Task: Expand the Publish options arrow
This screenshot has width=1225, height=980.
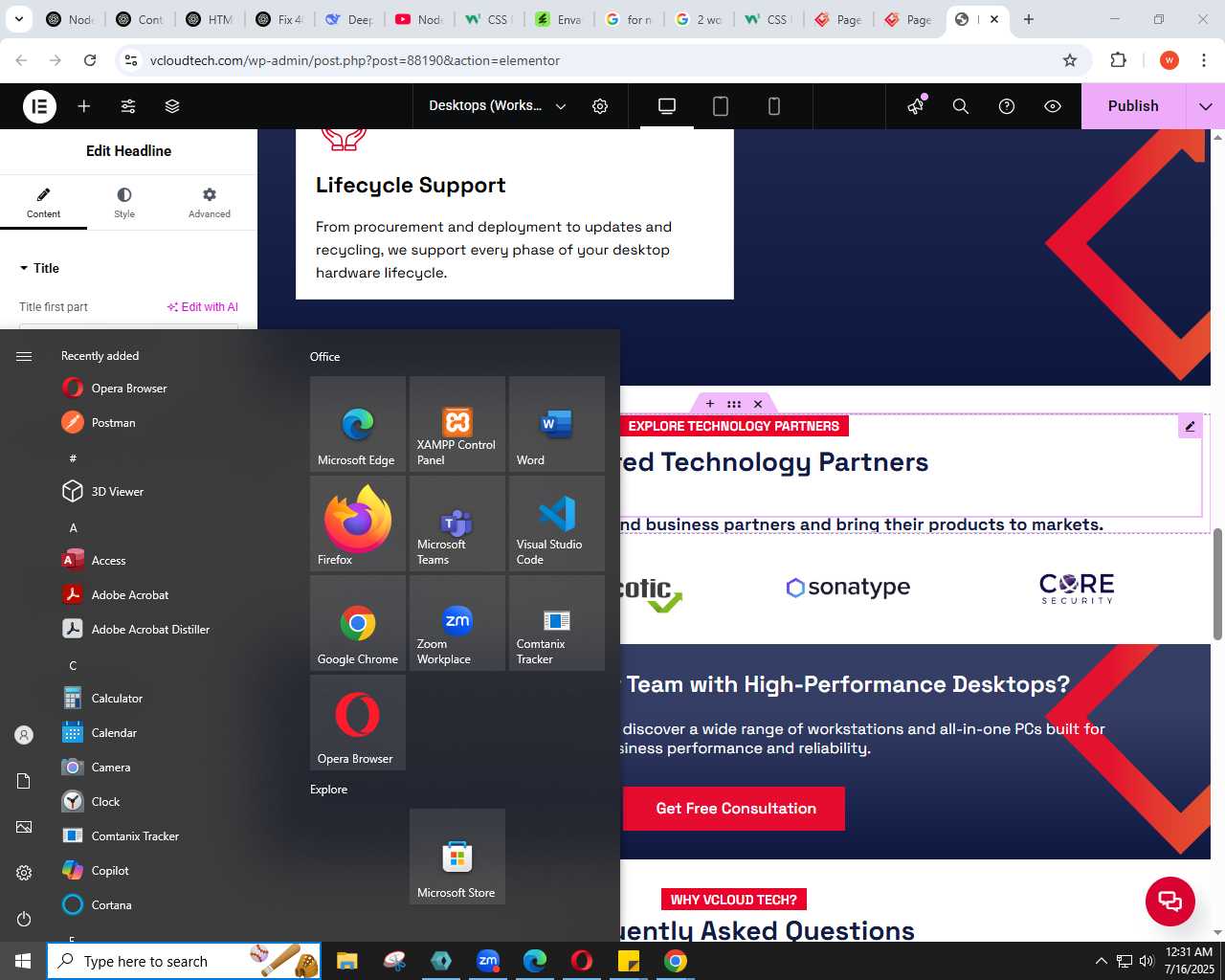Action: point(1206,106)
